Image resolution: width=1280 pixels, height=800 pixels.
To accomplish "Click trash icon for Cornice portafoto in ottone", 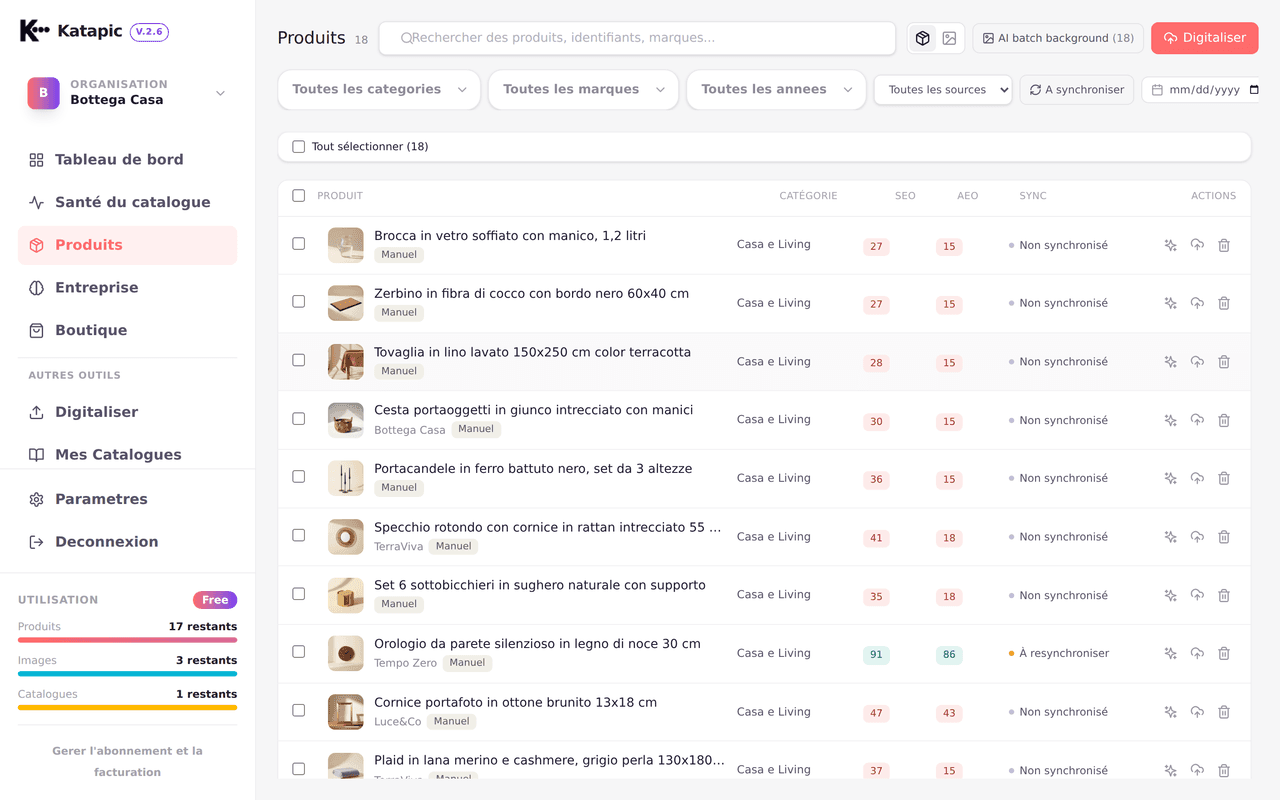I will pyautogui.click(x=1224, y=712).
